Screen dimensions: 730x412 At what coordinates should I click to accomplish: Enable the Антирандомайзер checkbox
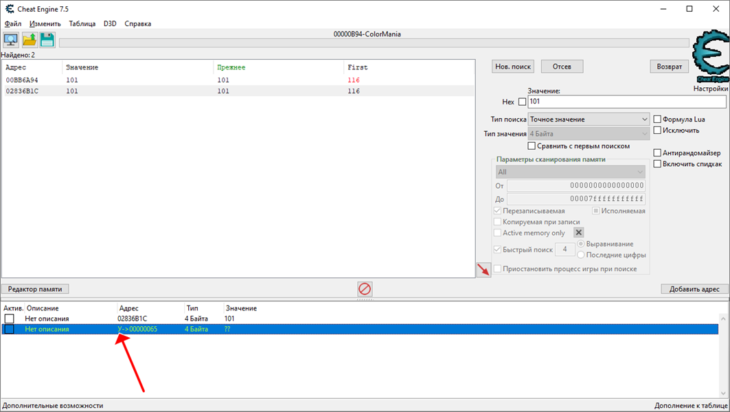click(x=657, y=153)
